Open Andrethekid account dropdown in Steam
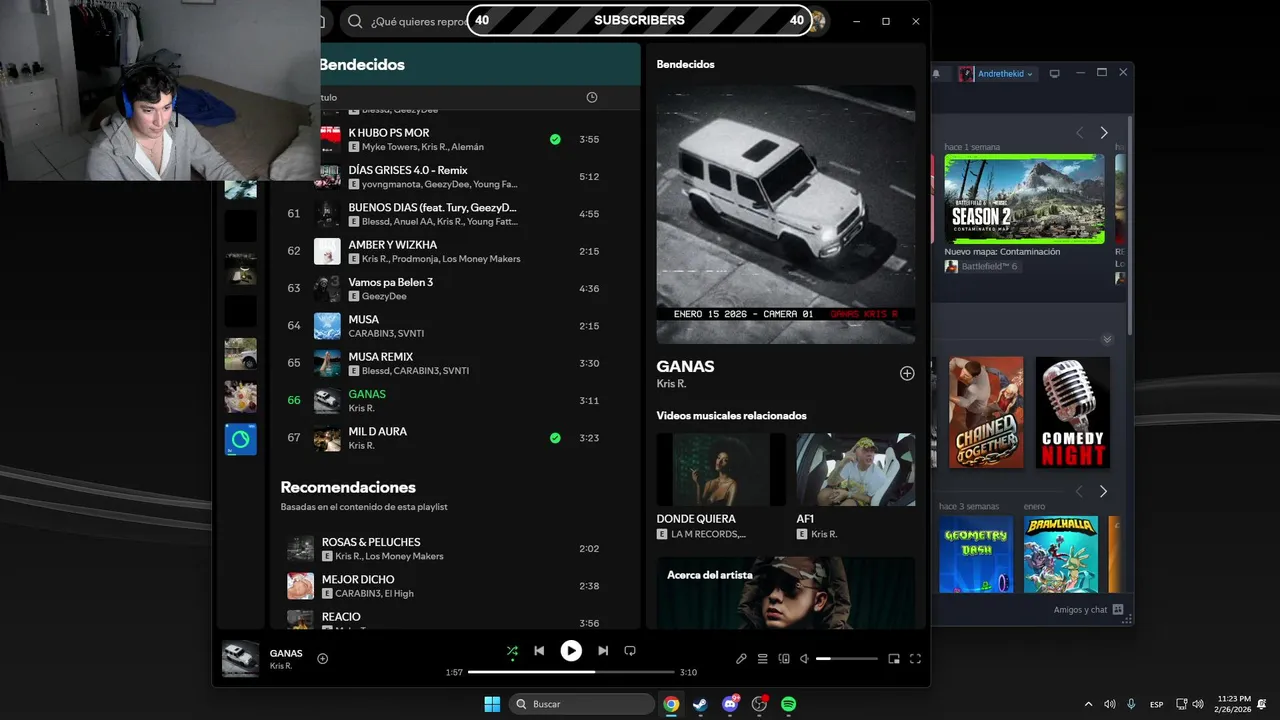The height and width of the screenshot is (720, 1280). pyautogui.click(x=996, y=74)
